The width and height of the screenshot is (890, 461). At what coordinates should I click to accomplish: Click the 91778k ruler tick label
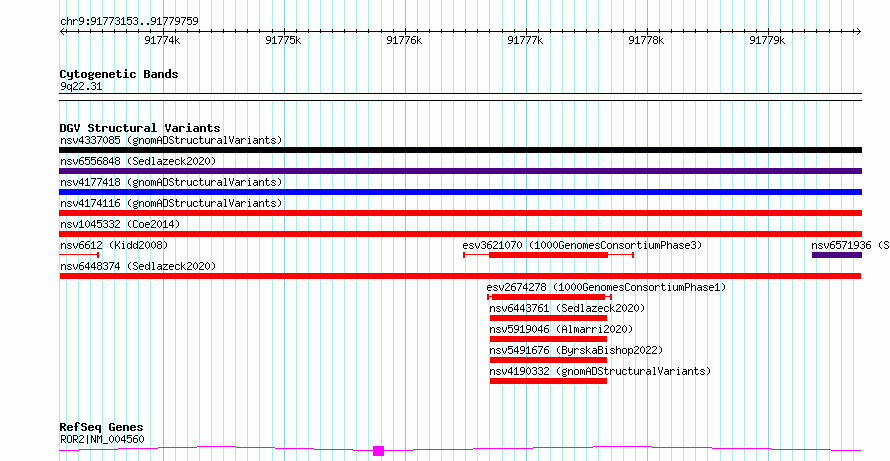(646, 40)
